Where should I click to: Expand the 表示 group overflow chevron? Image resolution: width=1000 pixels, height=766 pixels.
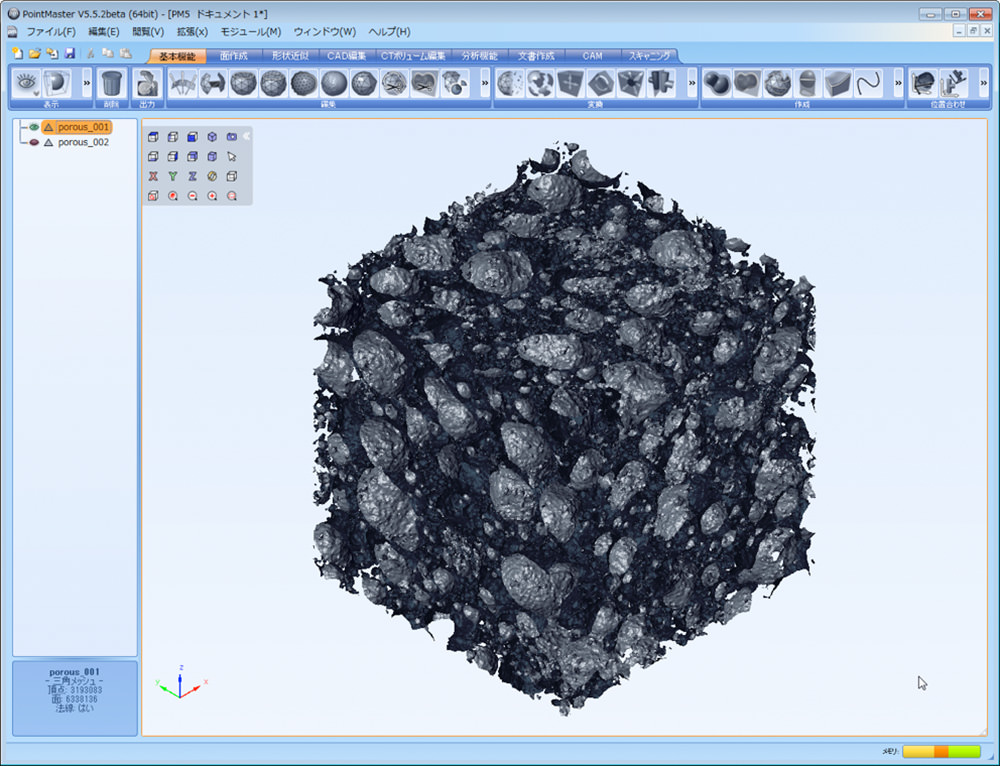click(x=87, y=83)
